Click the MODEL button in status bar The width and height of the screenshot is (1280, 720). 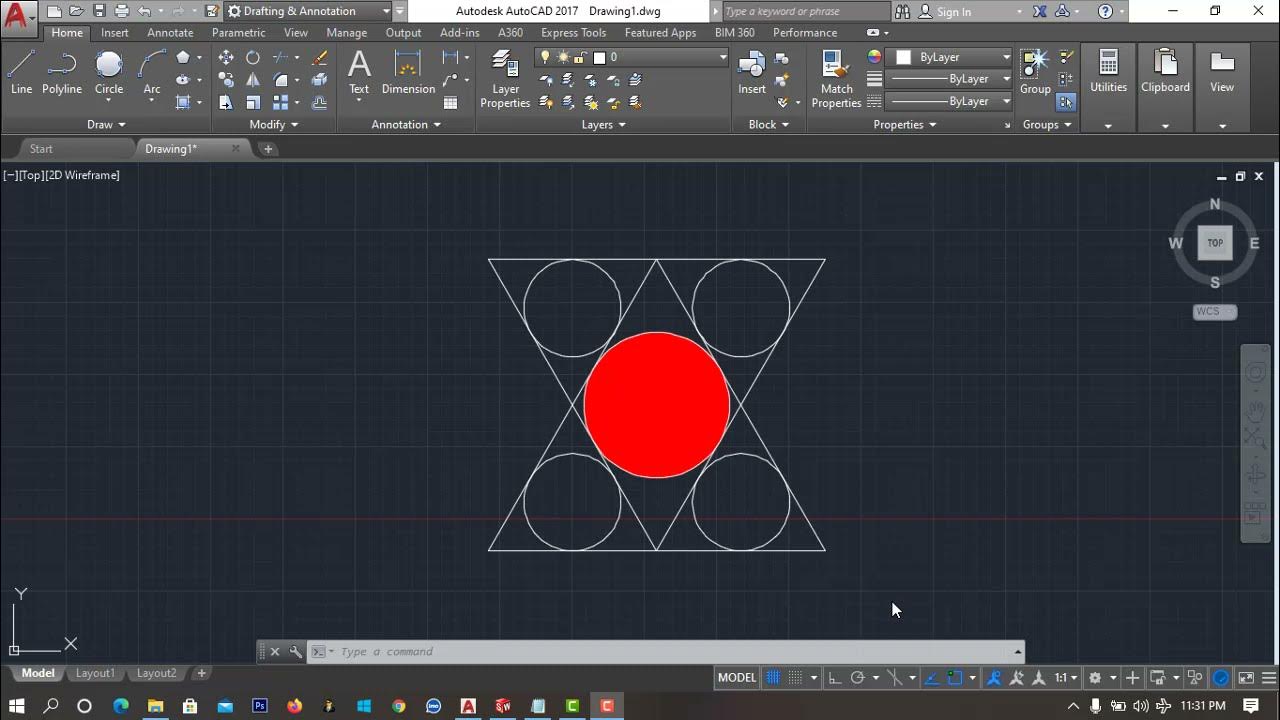coord(737,677)
